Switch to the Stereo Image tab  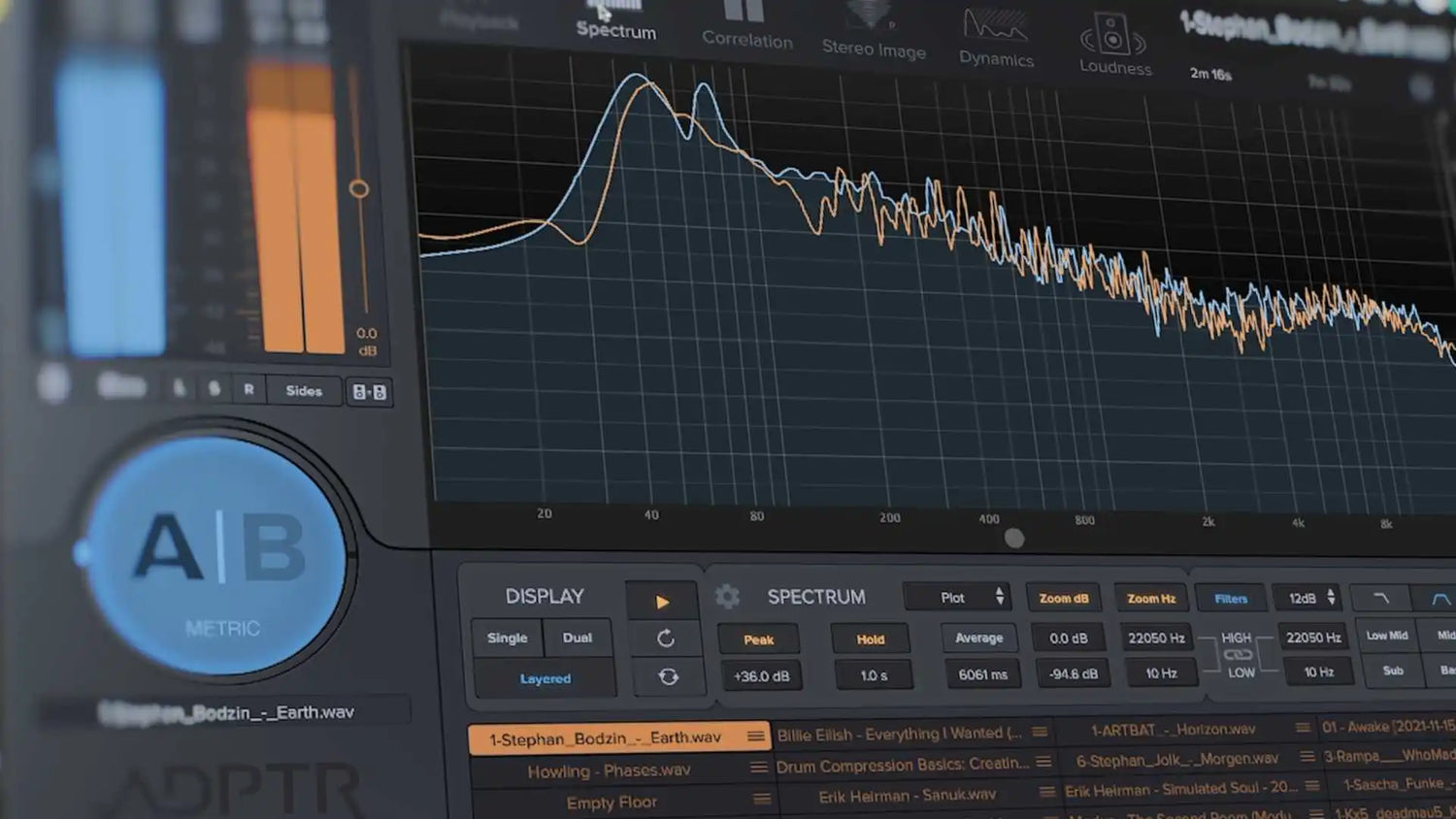(x=873, y=34)
